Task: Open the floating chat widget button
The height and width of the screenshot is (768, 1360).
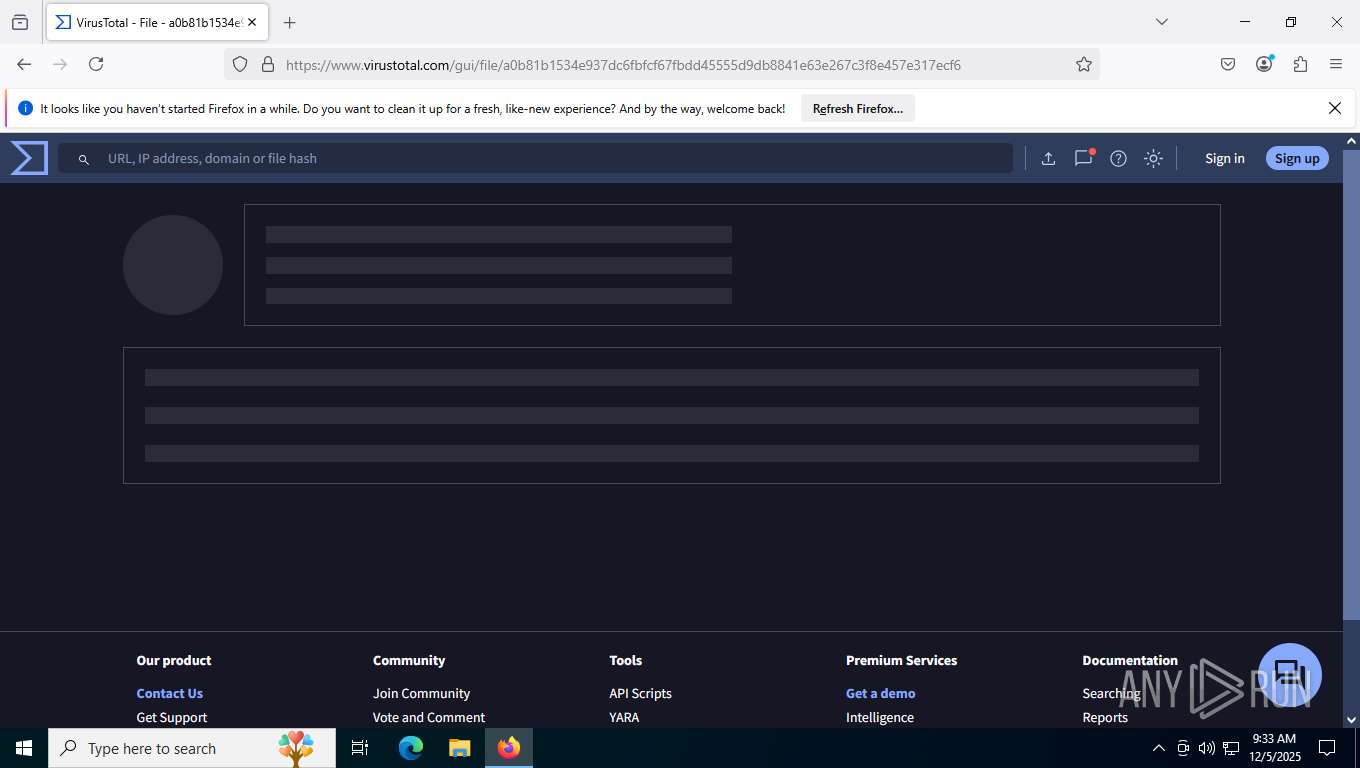Action: (1290, 675)
